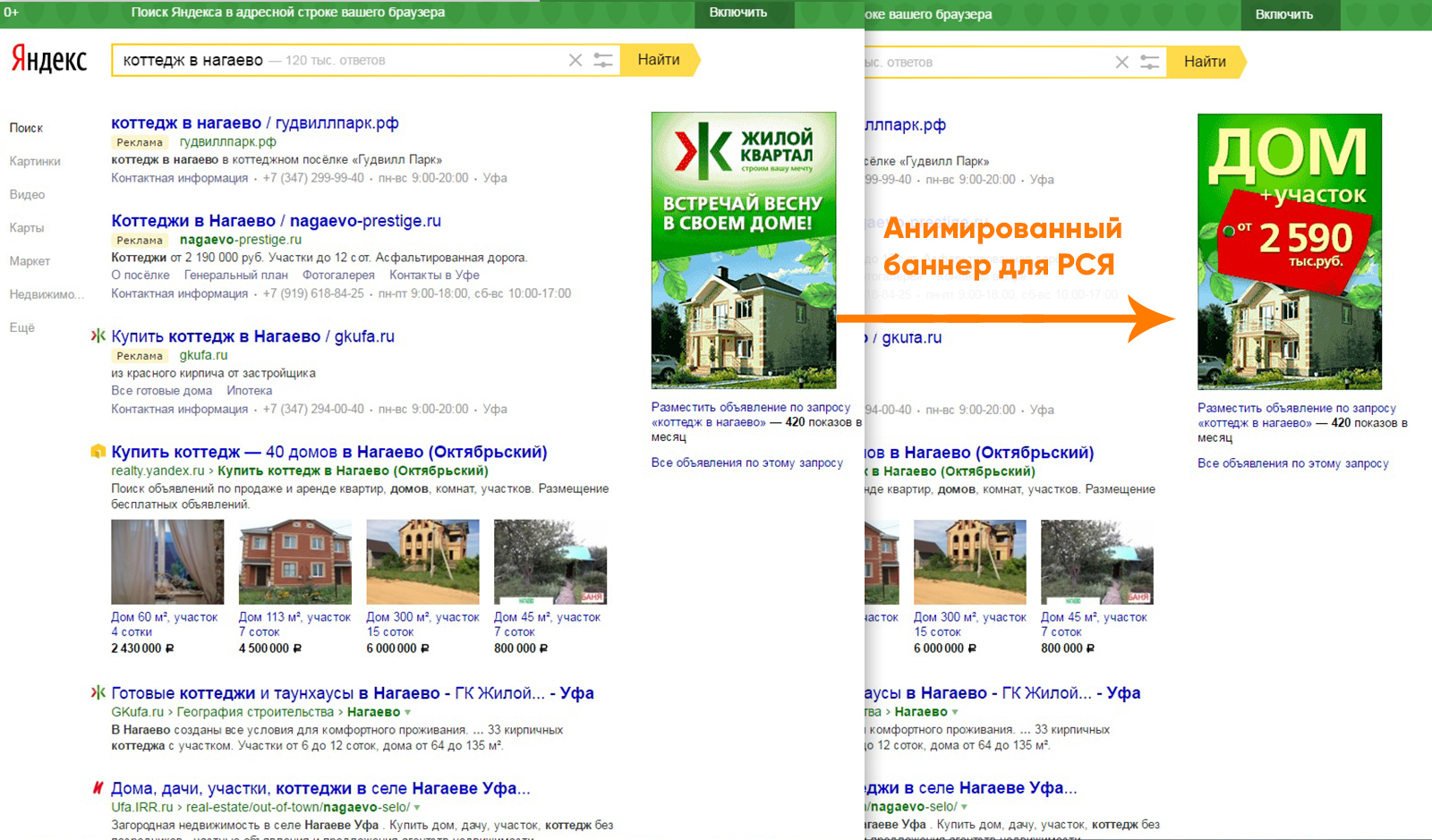The image size is (1432, 840).
Task: Click price 800 000 ₽ in left window
Action: click(521, 649)
